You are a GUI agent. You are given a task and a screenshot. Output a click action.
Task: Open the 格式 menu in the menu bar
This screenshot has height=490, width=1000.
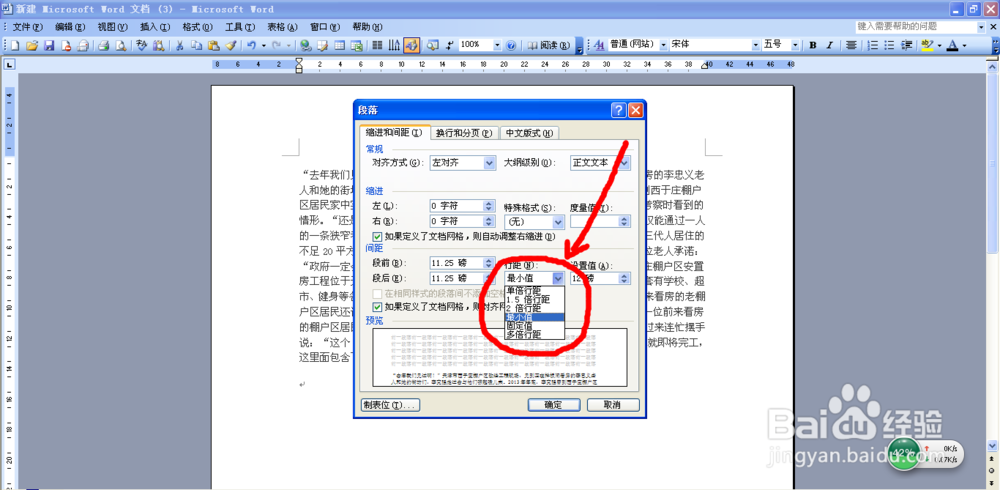coord(198,27)
